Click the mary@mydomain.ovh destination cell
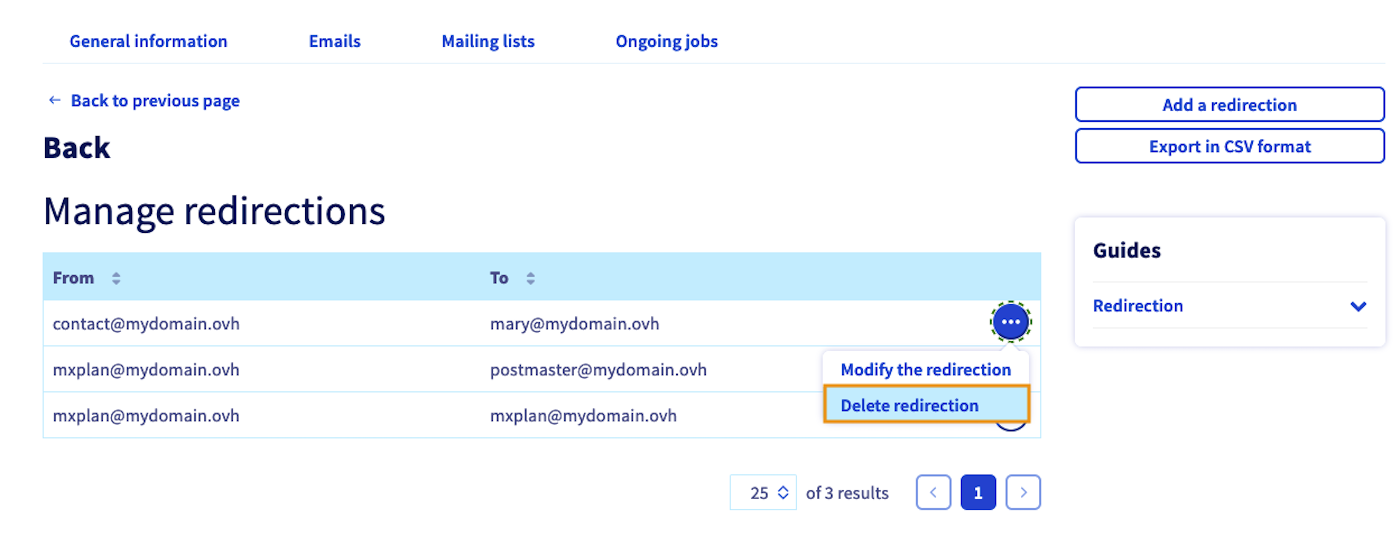The height and width of the screenshot is (555, 1400). (x=574, y=324)
